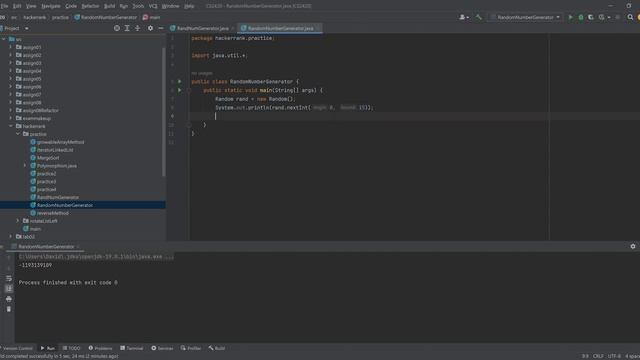The height and width of the screenshot is (360, 640).
Task: Expand the rotateListLeft folder
Action: pyautogui.click(x=18, y=221)
